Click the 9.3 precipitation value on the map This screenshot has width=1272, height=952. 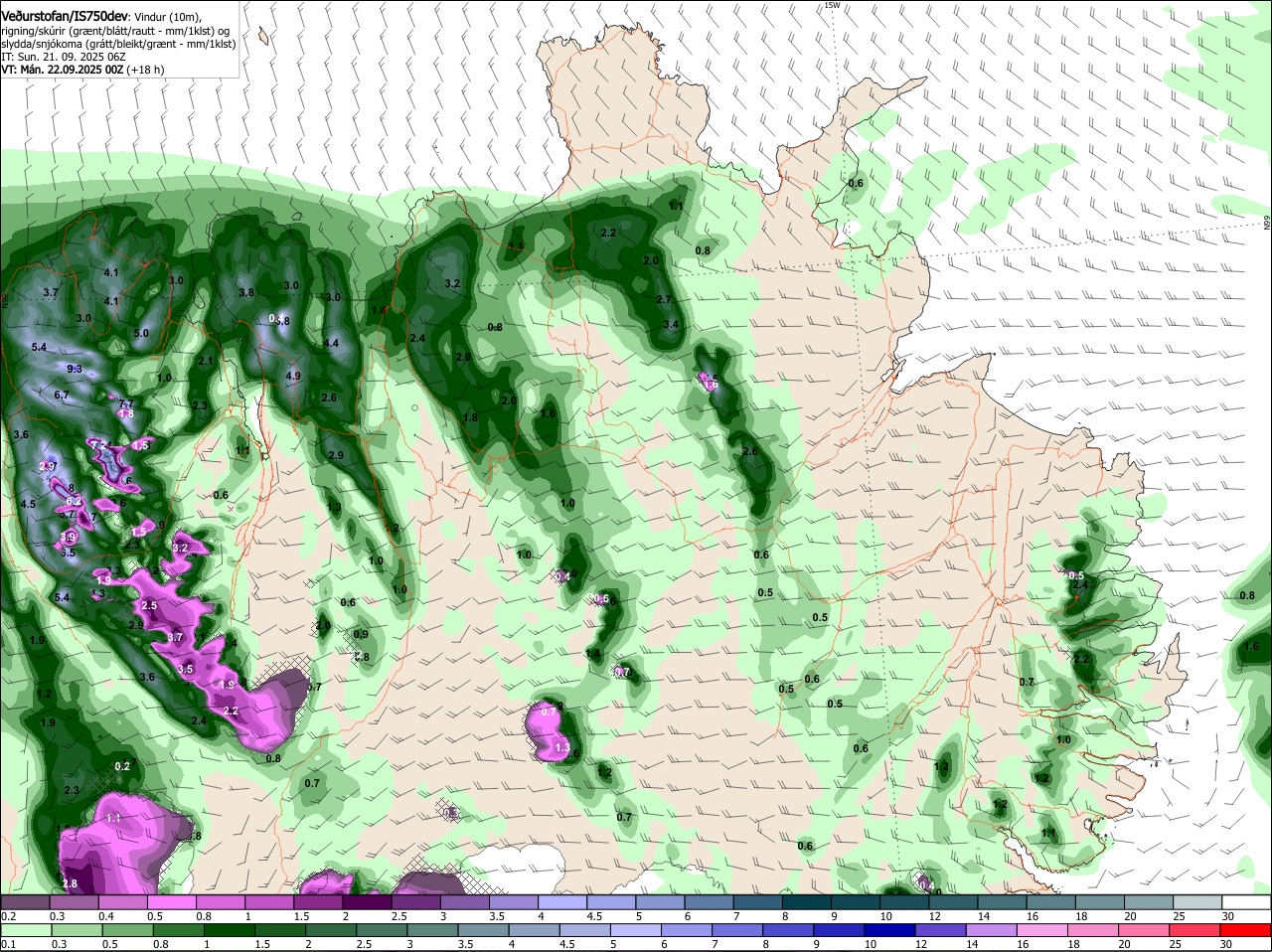75,369
